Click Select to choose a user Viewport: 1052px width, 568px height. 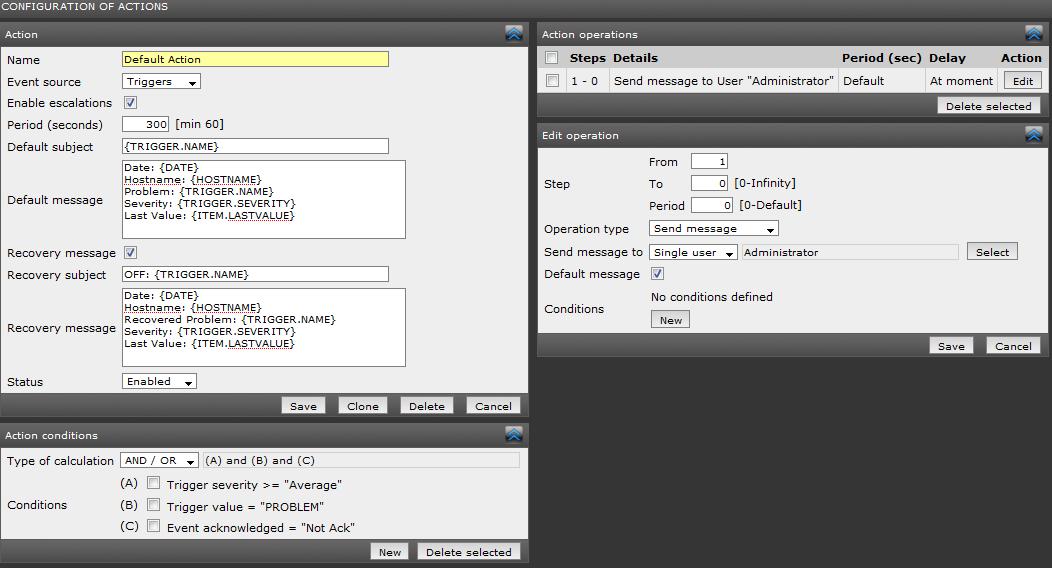coord(992,252)
